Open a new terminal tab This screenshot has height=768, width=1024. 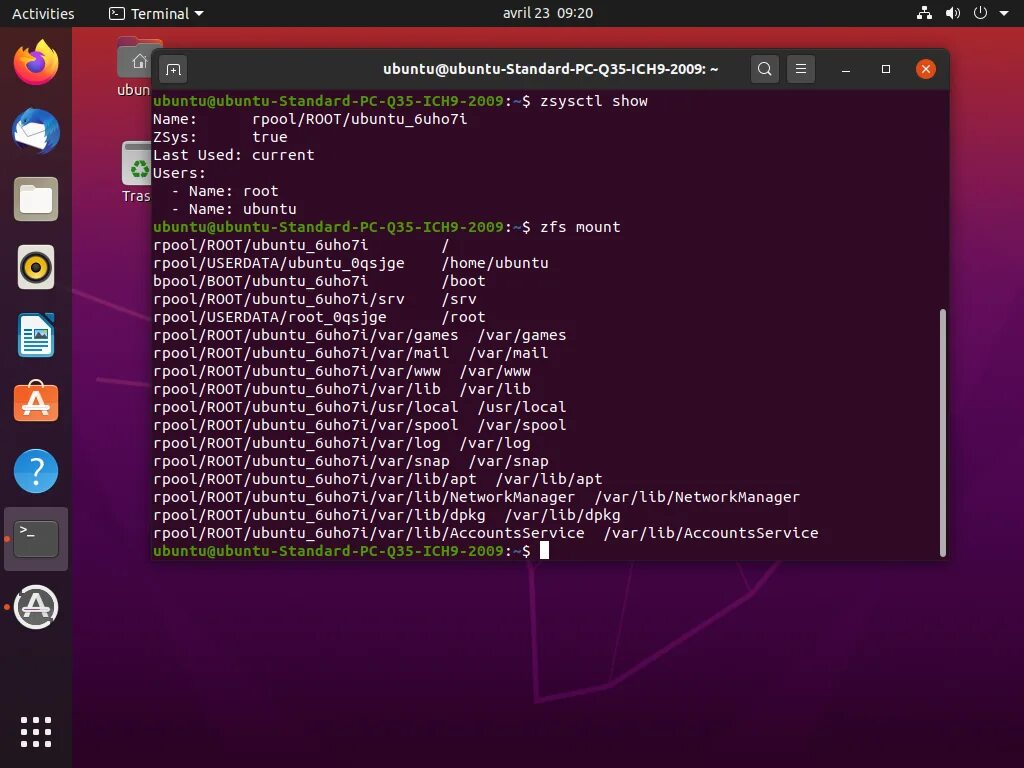(173, 69)
